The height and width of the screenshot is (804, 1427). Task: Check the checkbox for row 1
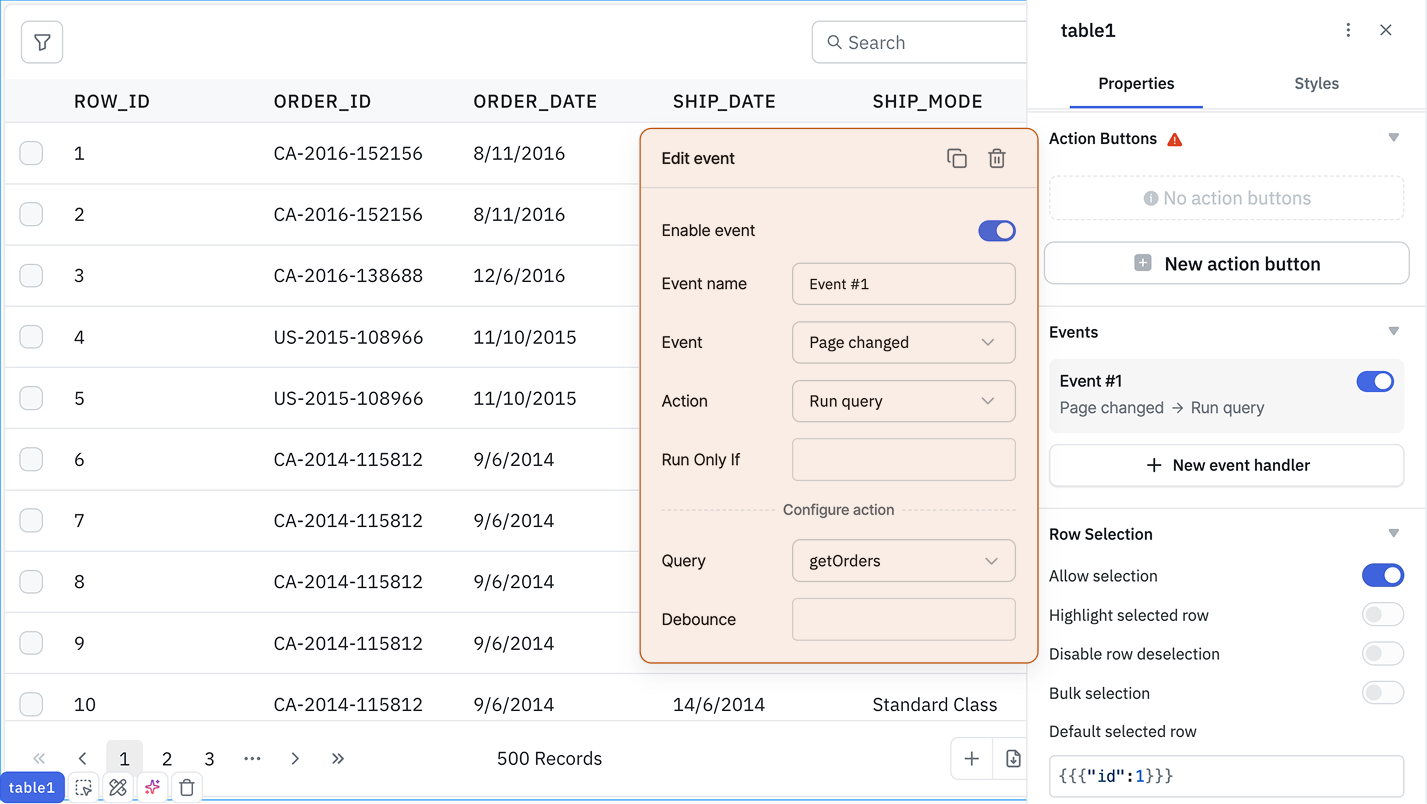tap(31, 153)
